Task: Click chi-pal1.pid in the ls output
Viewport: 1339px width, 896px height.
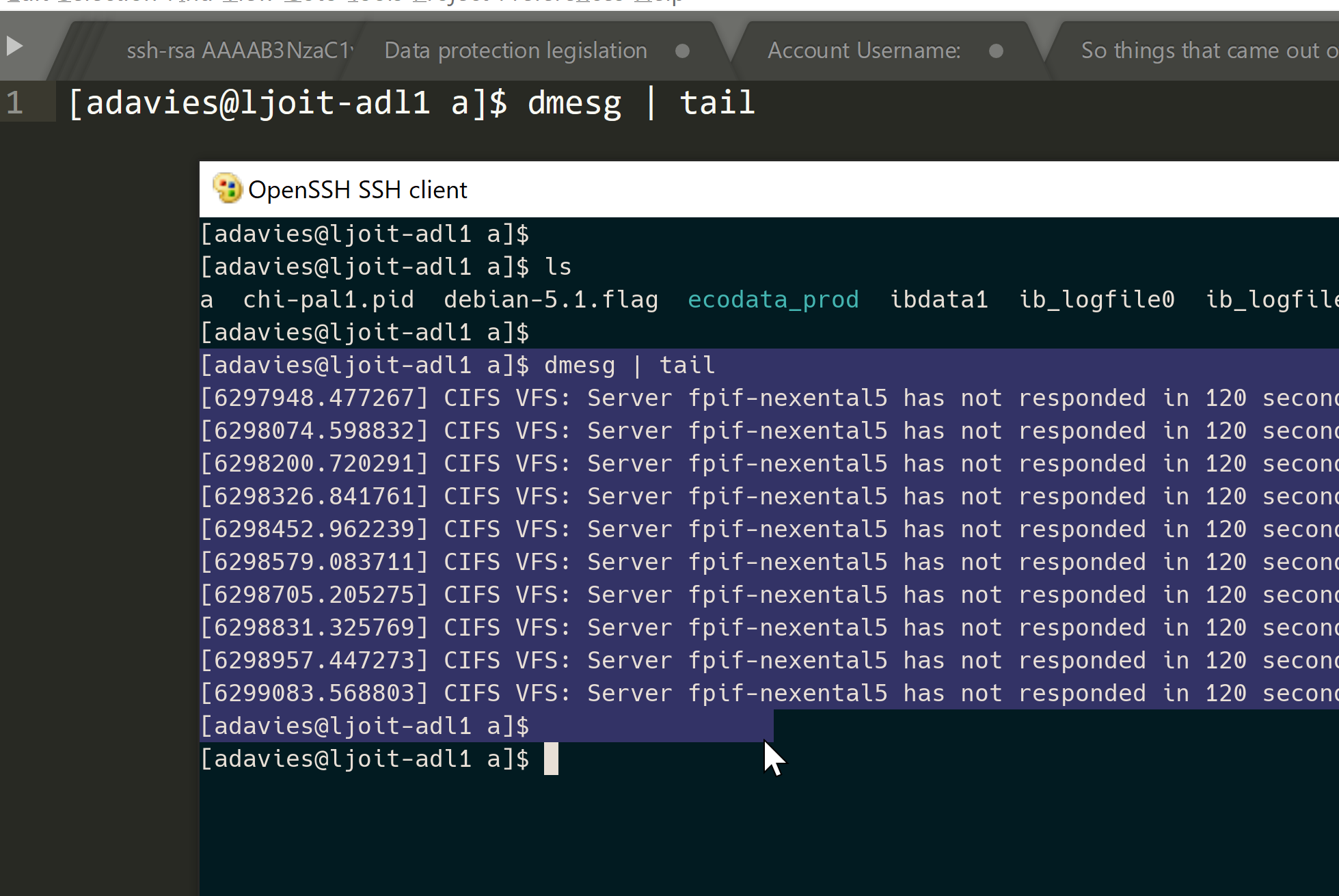Action: (328, 299)
